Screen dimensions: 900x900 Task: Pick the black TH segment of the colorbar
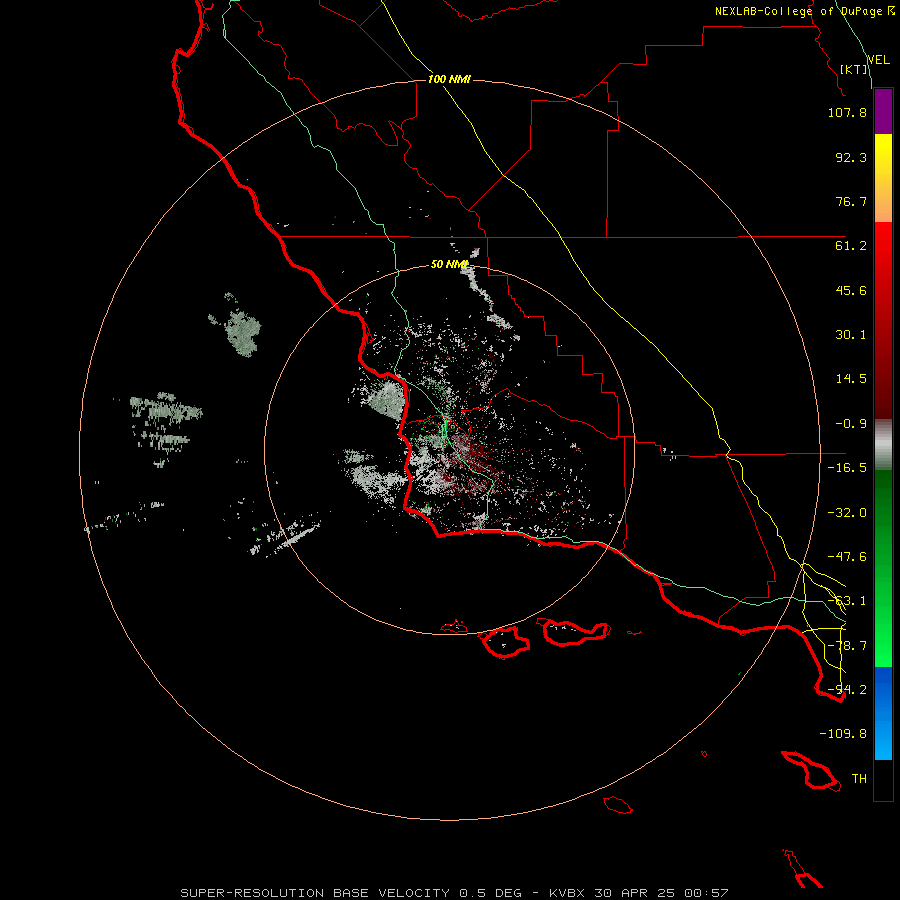point(883,779)
